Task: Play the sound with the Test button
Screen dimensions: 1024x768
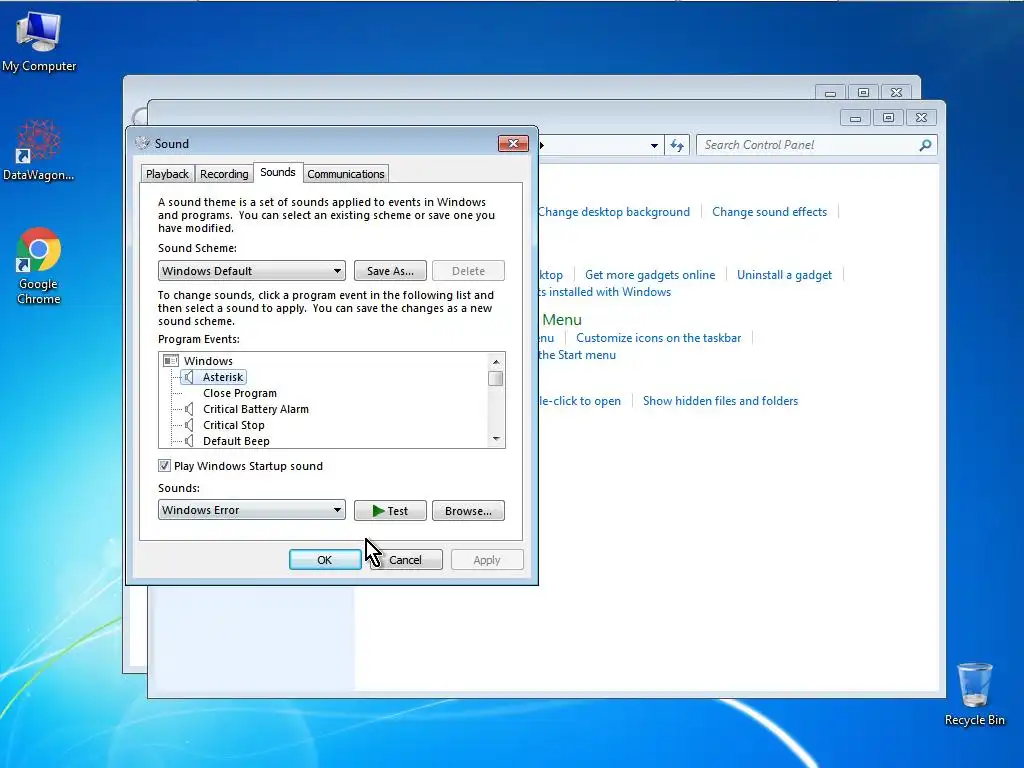Action: (390, 511)
